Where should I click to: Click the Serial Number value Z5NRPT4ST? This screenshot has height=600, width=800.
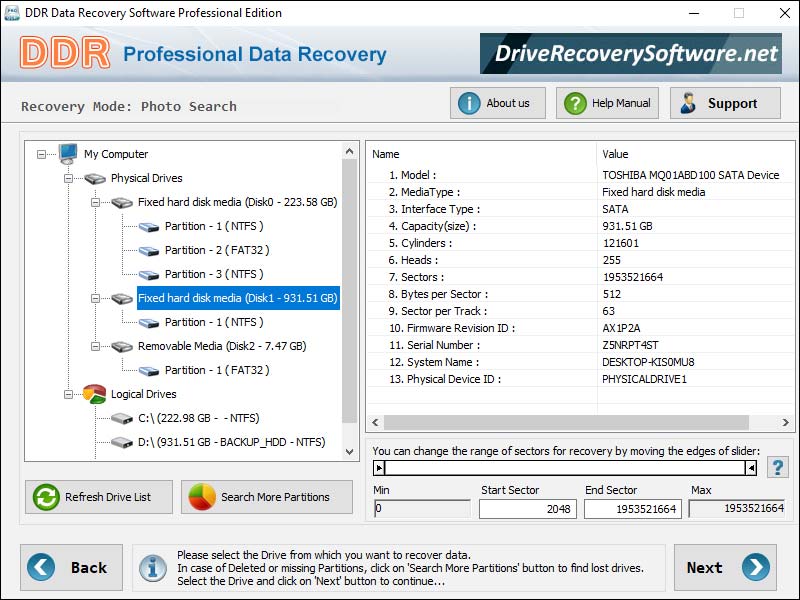[630, 345]
